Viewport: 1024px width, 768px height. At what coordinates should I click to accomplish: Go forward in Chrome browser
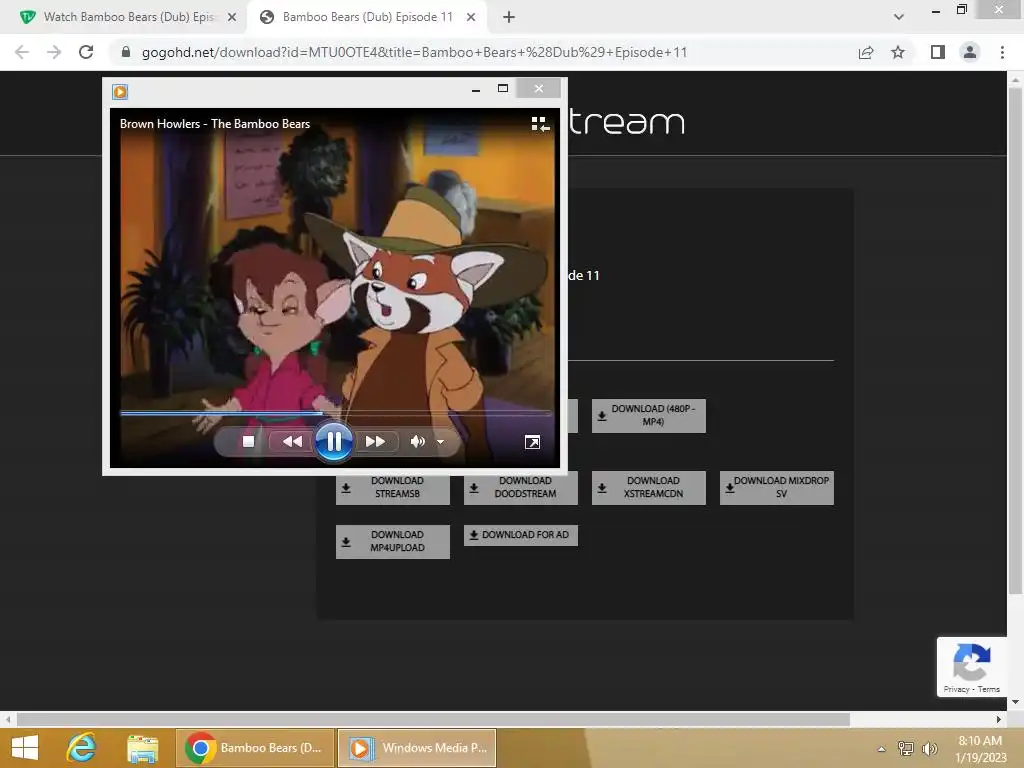(54, 52)
